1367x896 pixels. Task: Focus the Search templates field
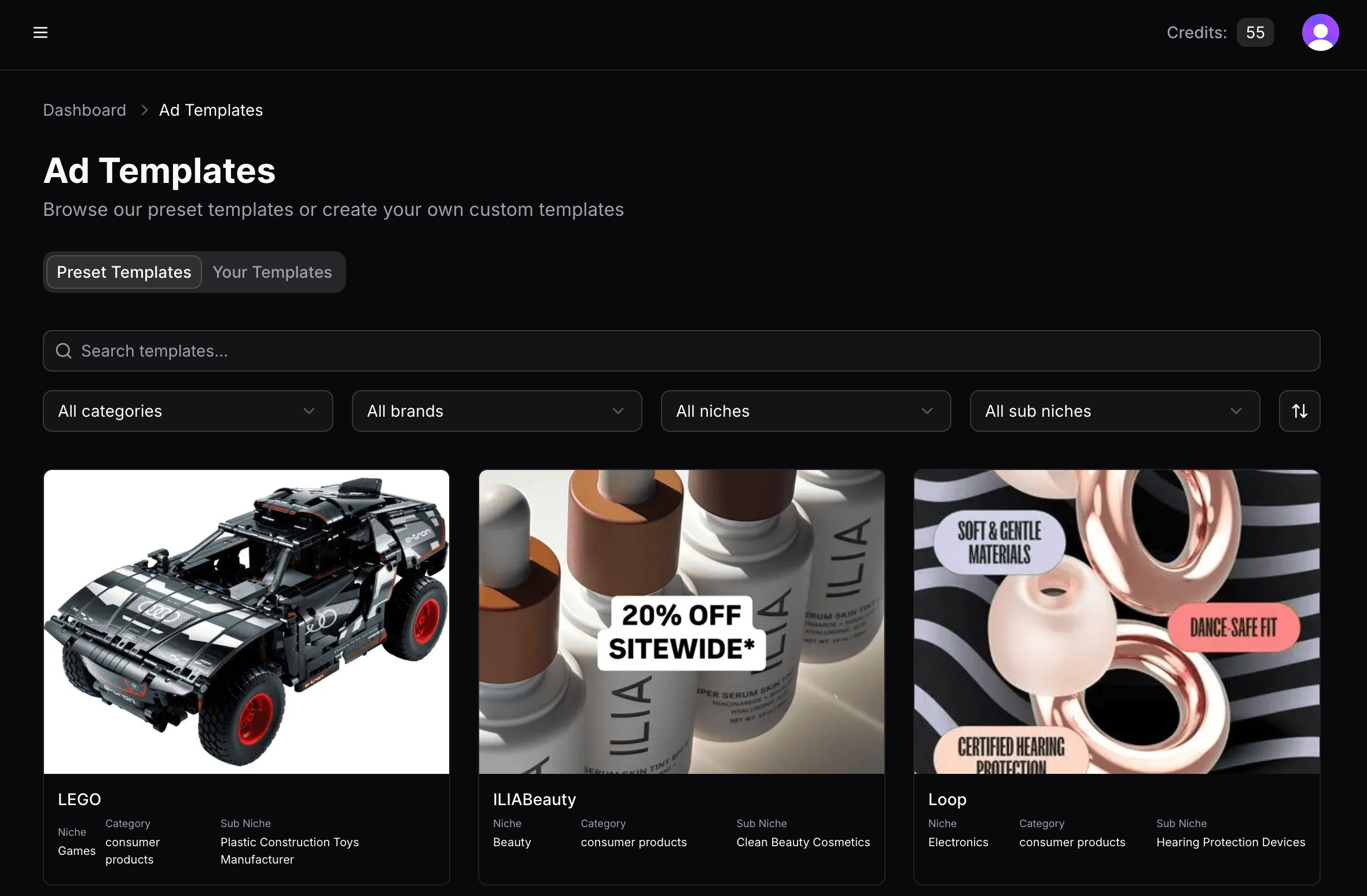tap(683, 351)
